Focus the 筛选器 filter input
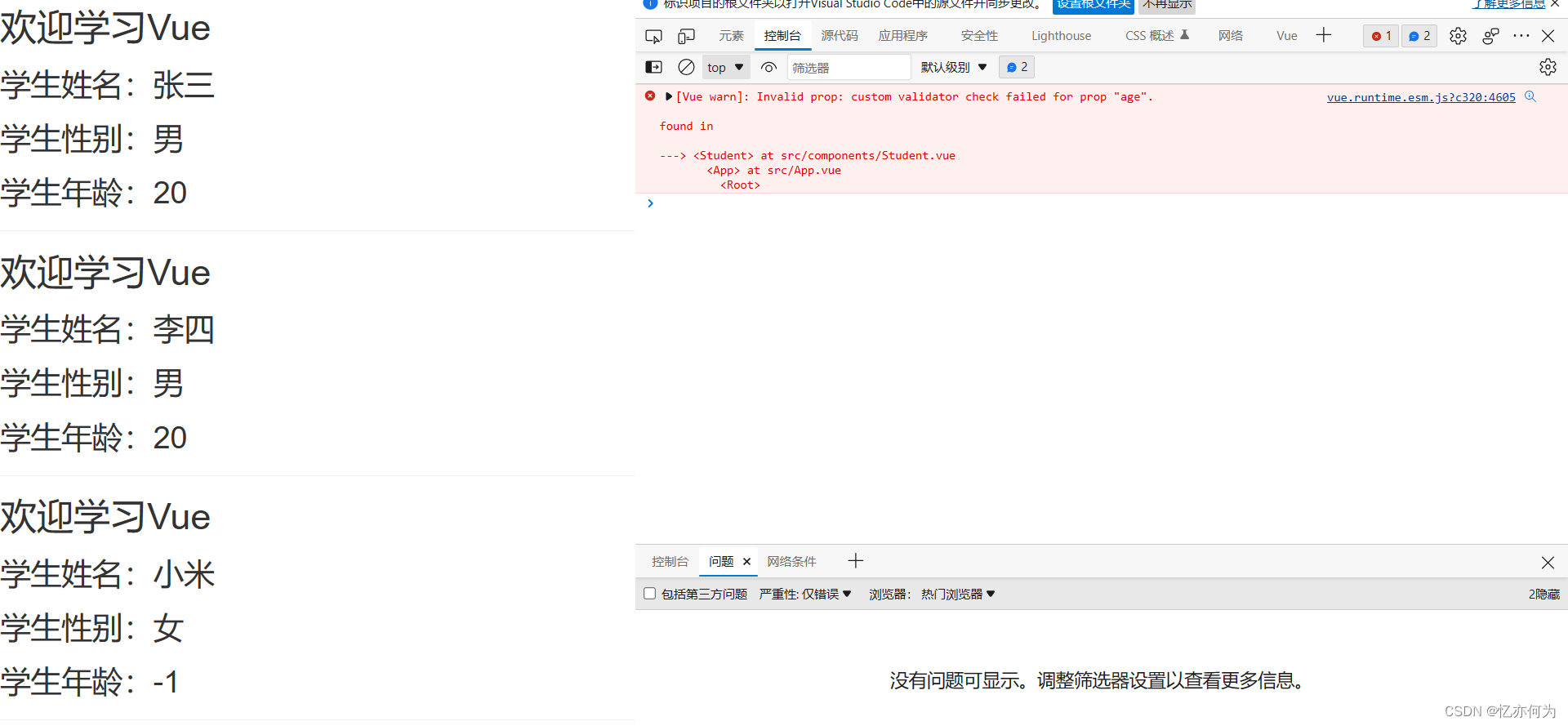1568x726 pixels. [x=849, y=67]
